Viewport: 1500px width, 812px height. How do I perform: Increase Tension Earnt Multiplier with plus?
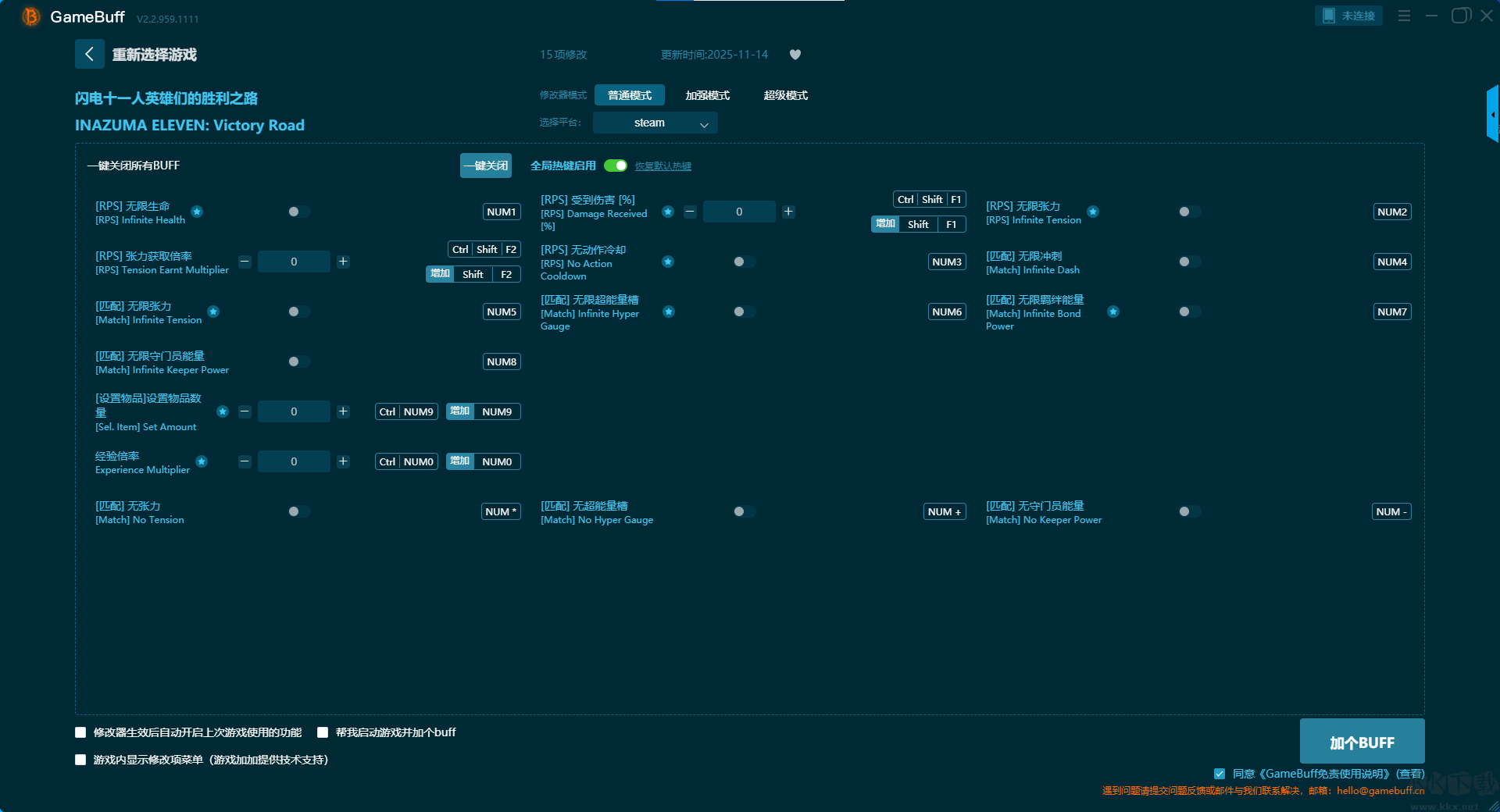[343, 262]
